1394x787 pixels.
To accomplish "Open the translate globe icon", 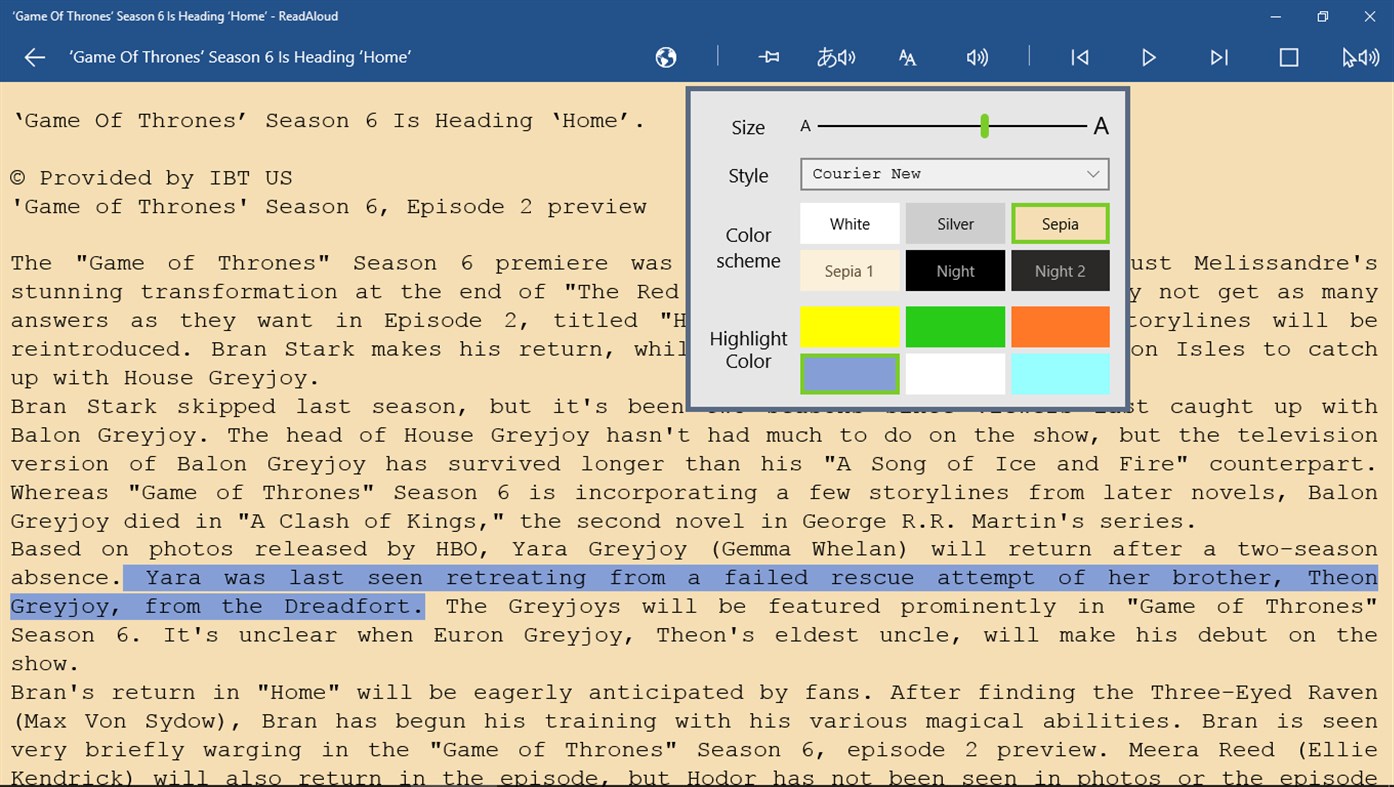I will click(665, 57).
